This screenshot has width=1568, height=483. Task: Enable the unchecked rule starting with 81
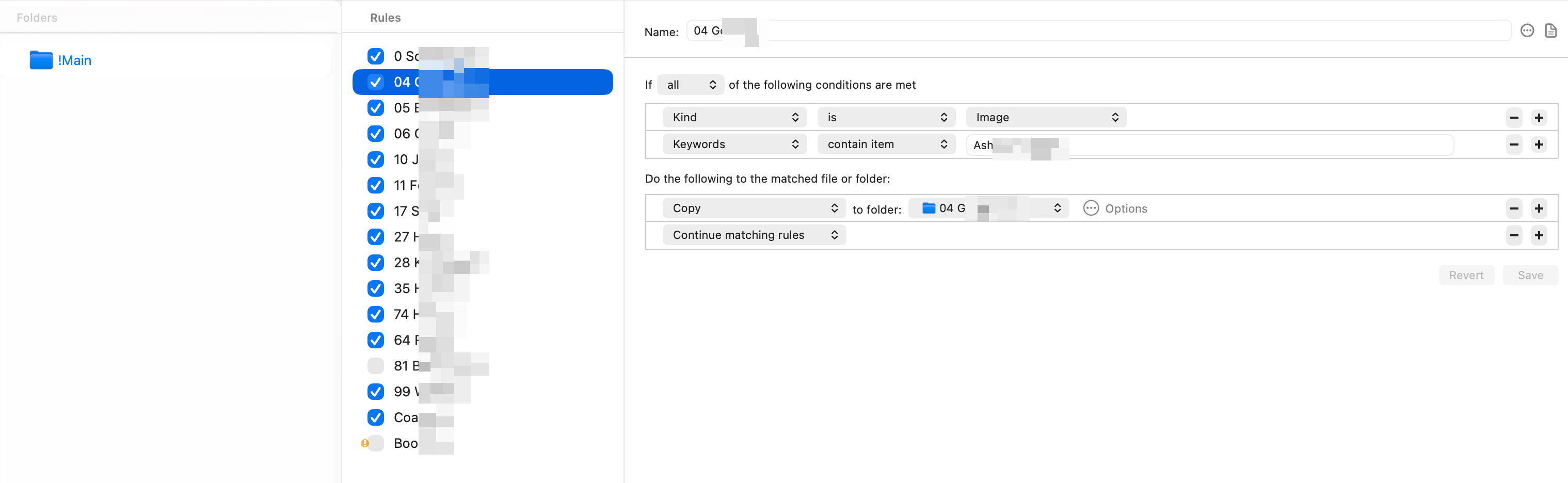pyautogui.click(x=376, y=365)
